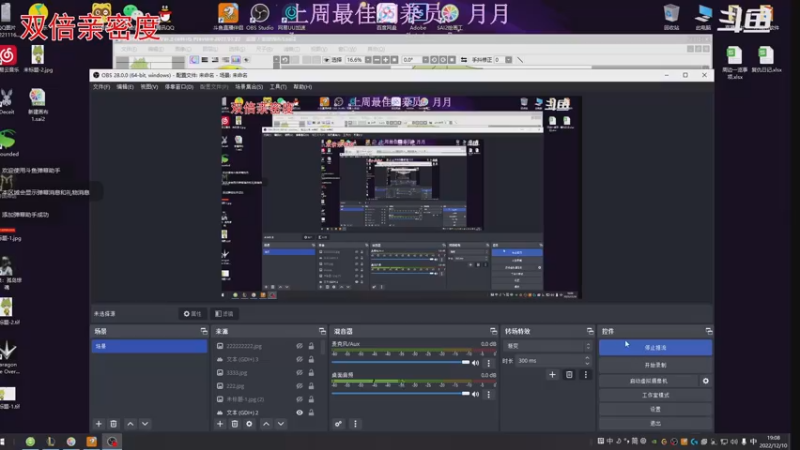Screen dimensions: 800x450
Task: Open transition three-dot properties menu
Action: click(586, 375)
